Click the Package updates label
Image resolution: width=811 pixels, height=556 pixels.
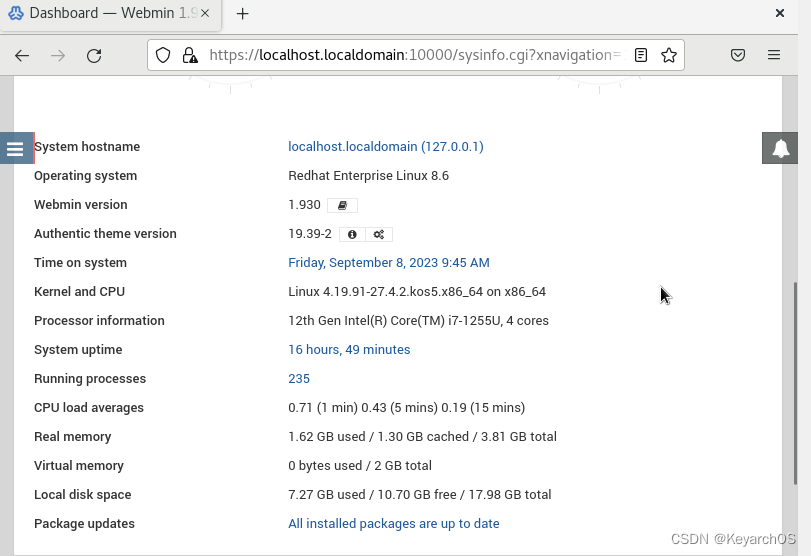(84, 523)
